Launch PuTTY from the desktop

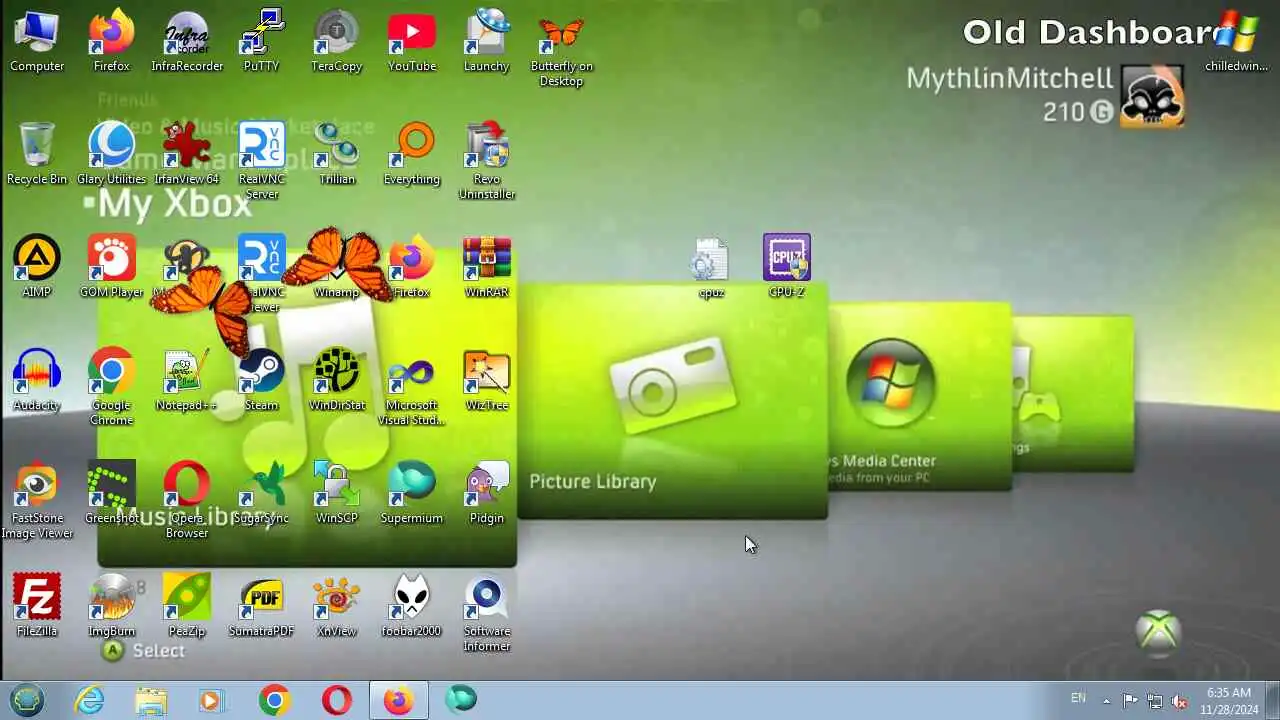tap(262, 41)
